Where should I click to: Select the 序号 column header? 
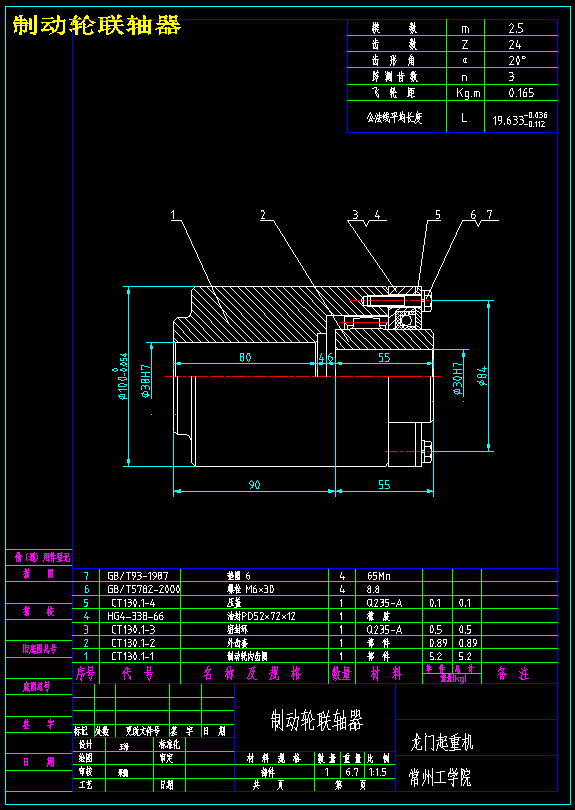86,674
